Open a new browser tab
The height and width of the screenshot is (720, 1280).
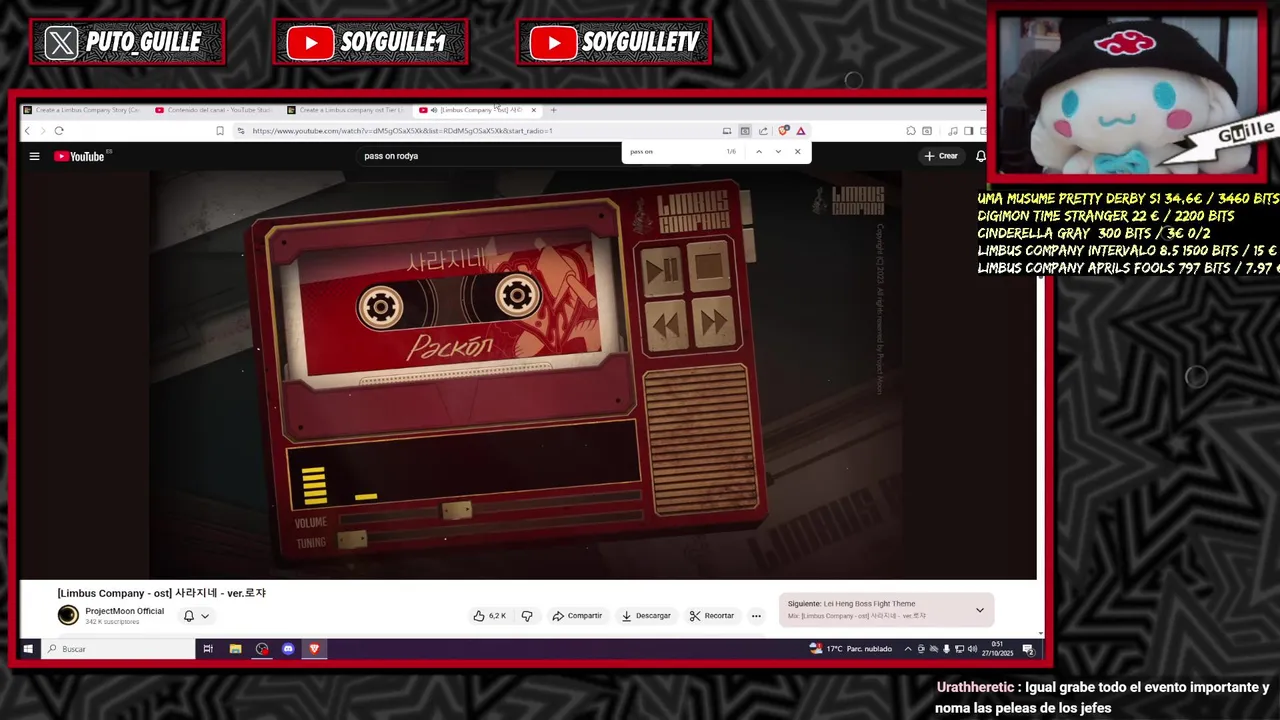click(553, 110)
